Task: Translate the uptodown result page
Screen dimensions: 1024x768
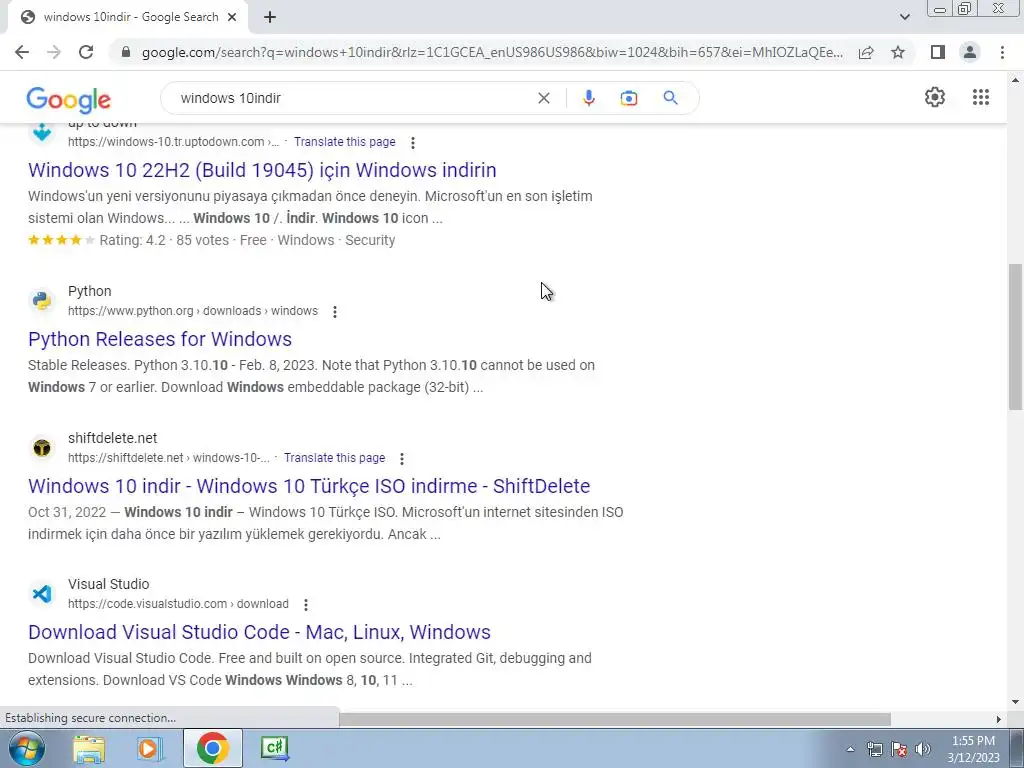Action: (x=345, y=142)
